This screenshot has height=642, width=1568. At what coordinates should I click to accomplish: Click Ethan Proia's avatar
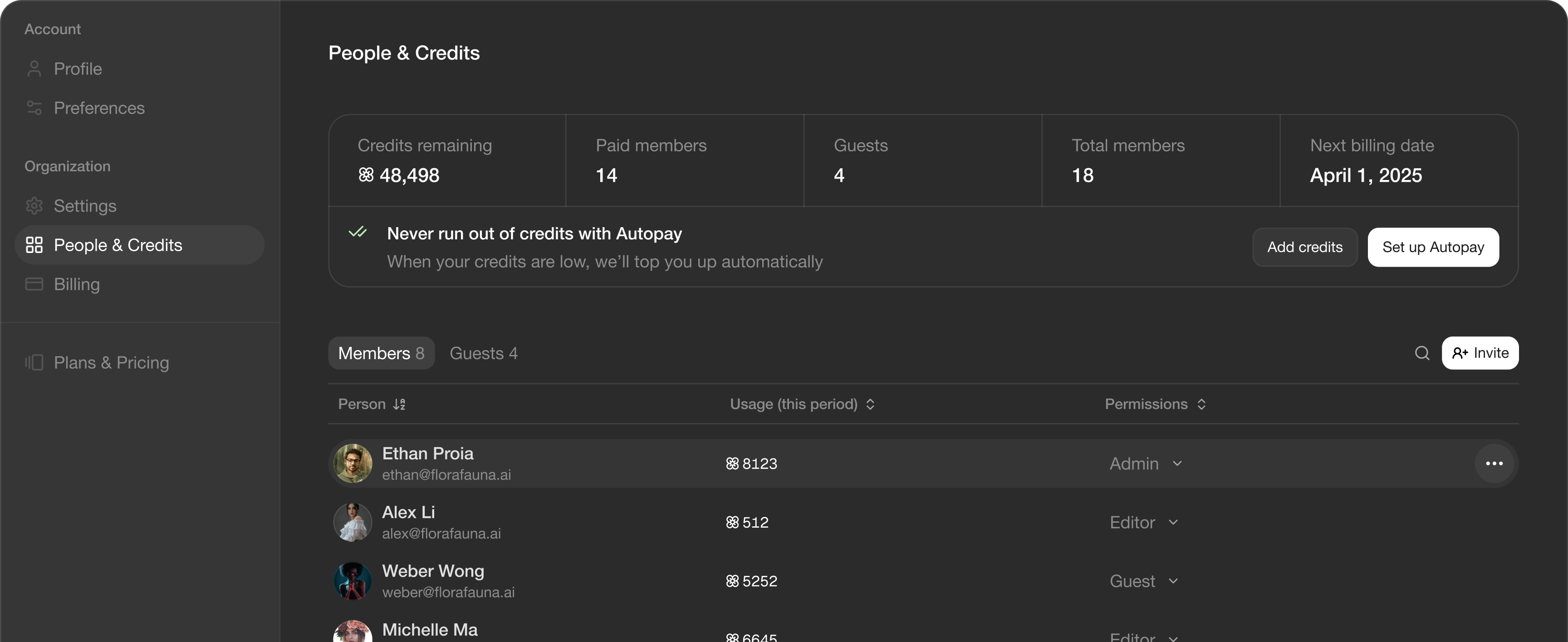point(353,463)
